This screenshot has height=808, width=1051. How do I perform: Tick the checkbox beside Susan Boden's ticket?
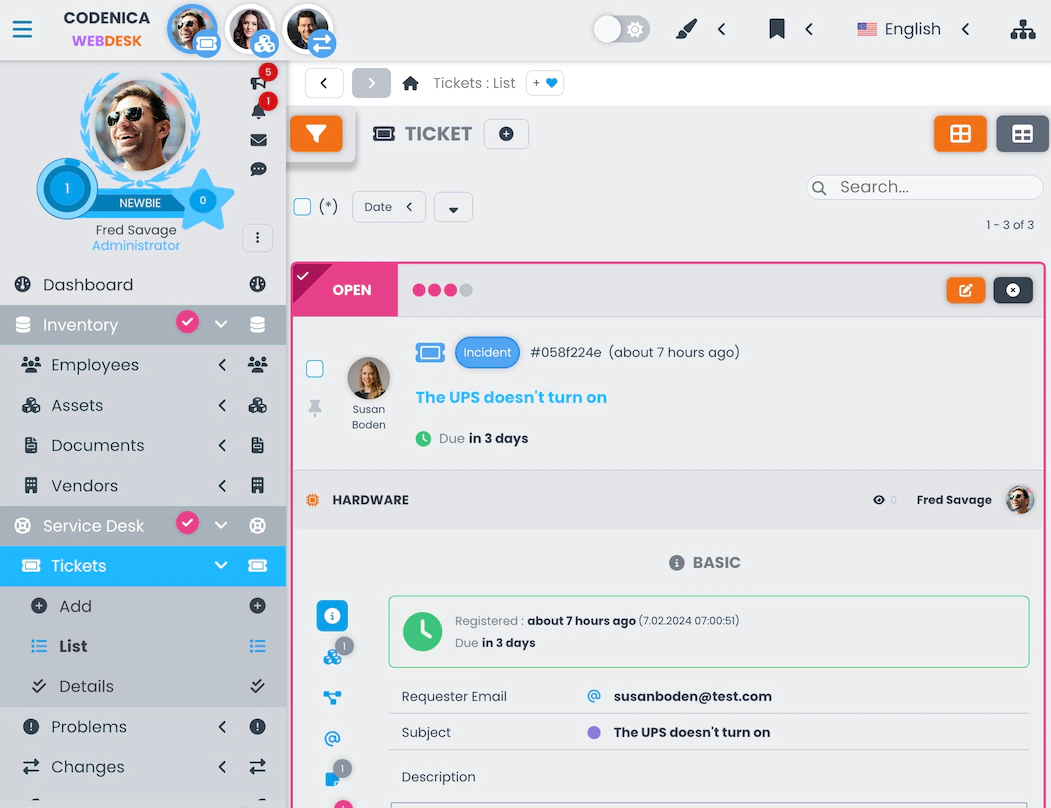pos(315,369)
